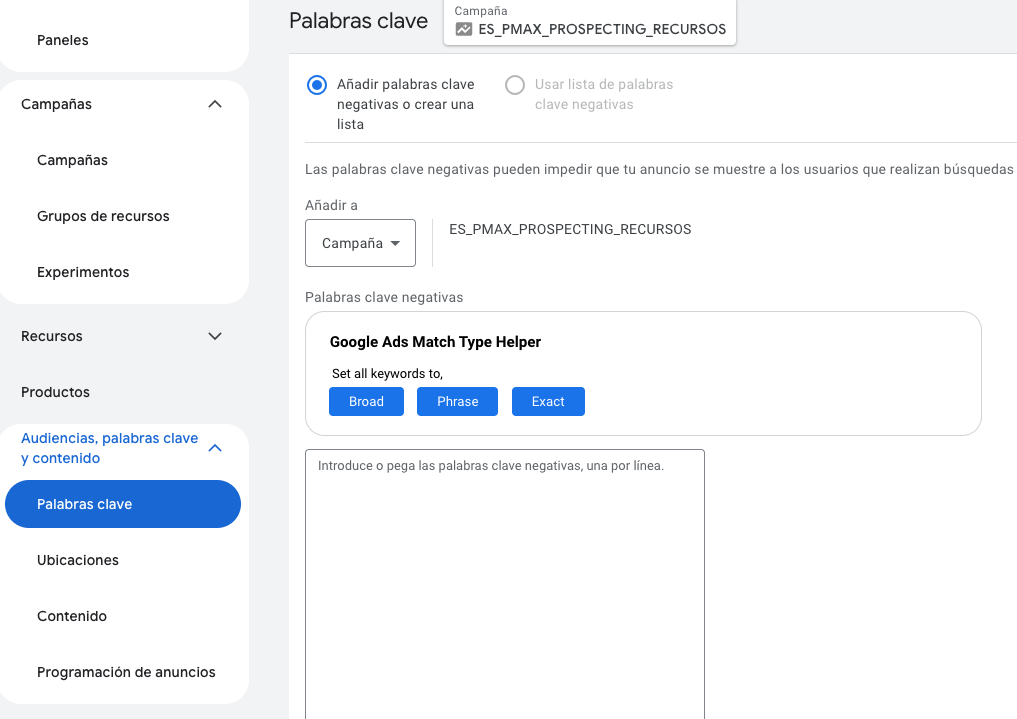Viewport: 1017px width, 719px height.
Task: Open Paneles in the sidebar
Action: 63,40
